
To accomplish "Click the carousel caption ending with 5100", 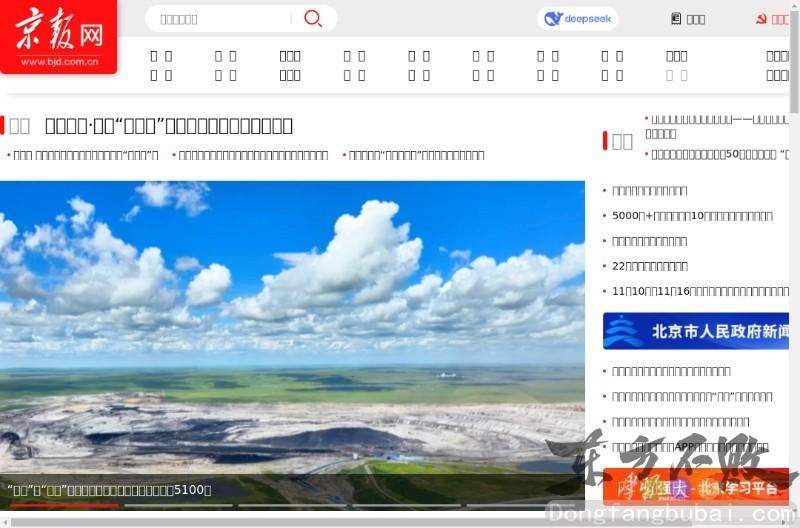I will (110, 490).
